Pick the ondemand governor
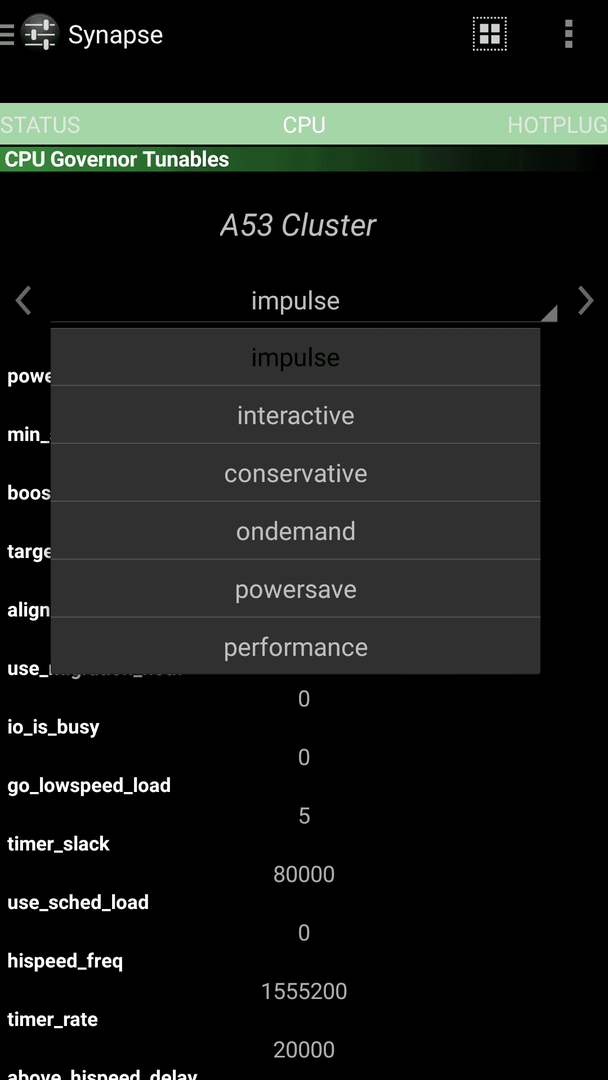 tap(295, 531)
